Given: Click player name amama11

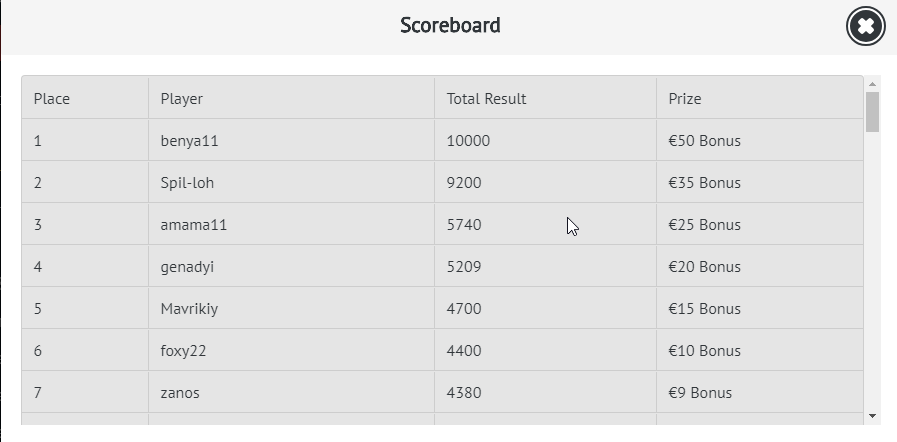Looking at the screenshot, I should pyautogui.click(x=194, y=225).
